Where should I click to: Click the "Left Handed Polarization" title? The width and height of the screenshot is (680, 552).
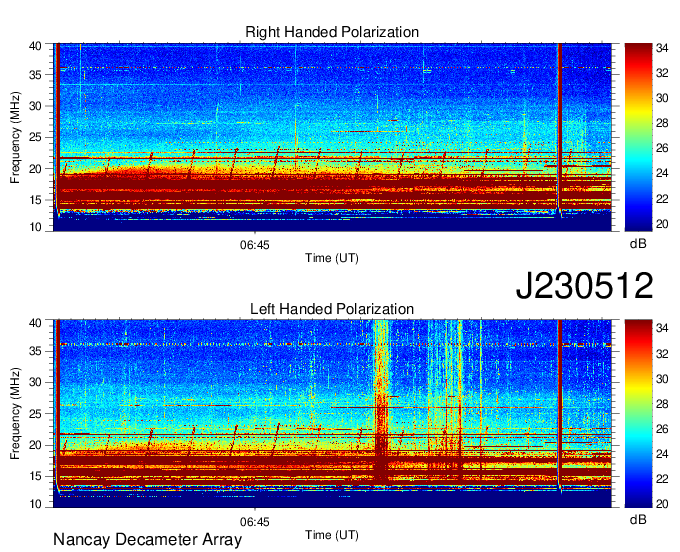(332, 309)
